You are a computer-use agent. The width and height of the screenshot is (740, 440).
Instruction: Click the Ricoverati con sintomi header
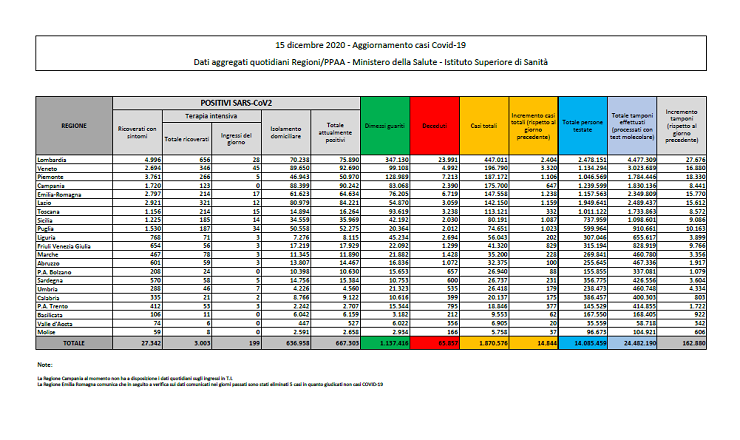click(136, 132)
